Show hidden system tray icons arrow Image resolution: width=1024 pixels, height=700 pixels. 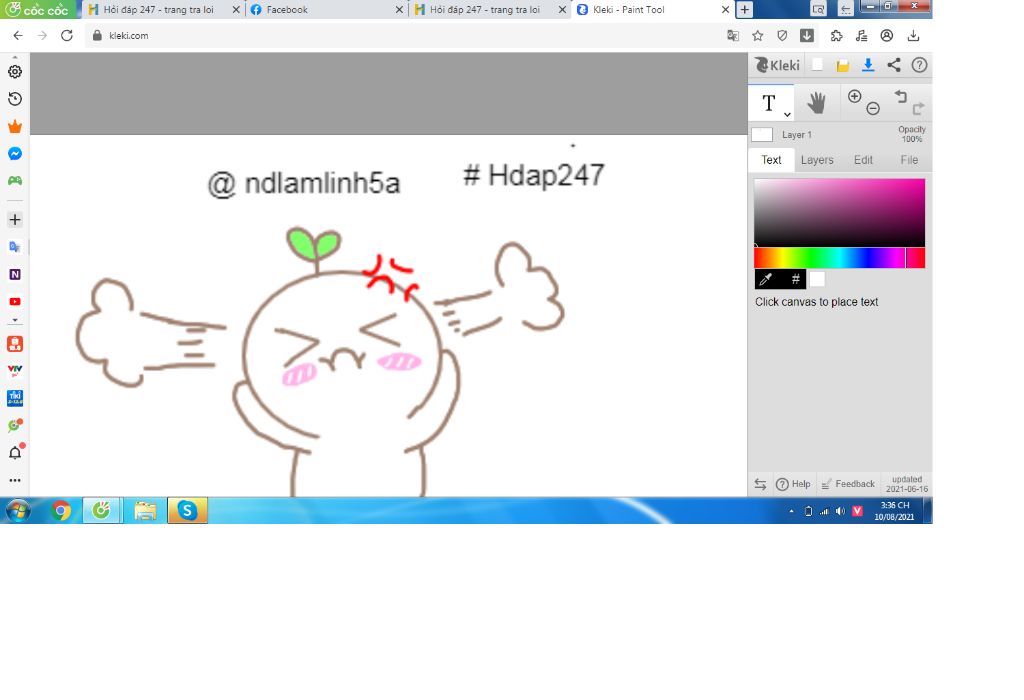(x=792, y=511)
